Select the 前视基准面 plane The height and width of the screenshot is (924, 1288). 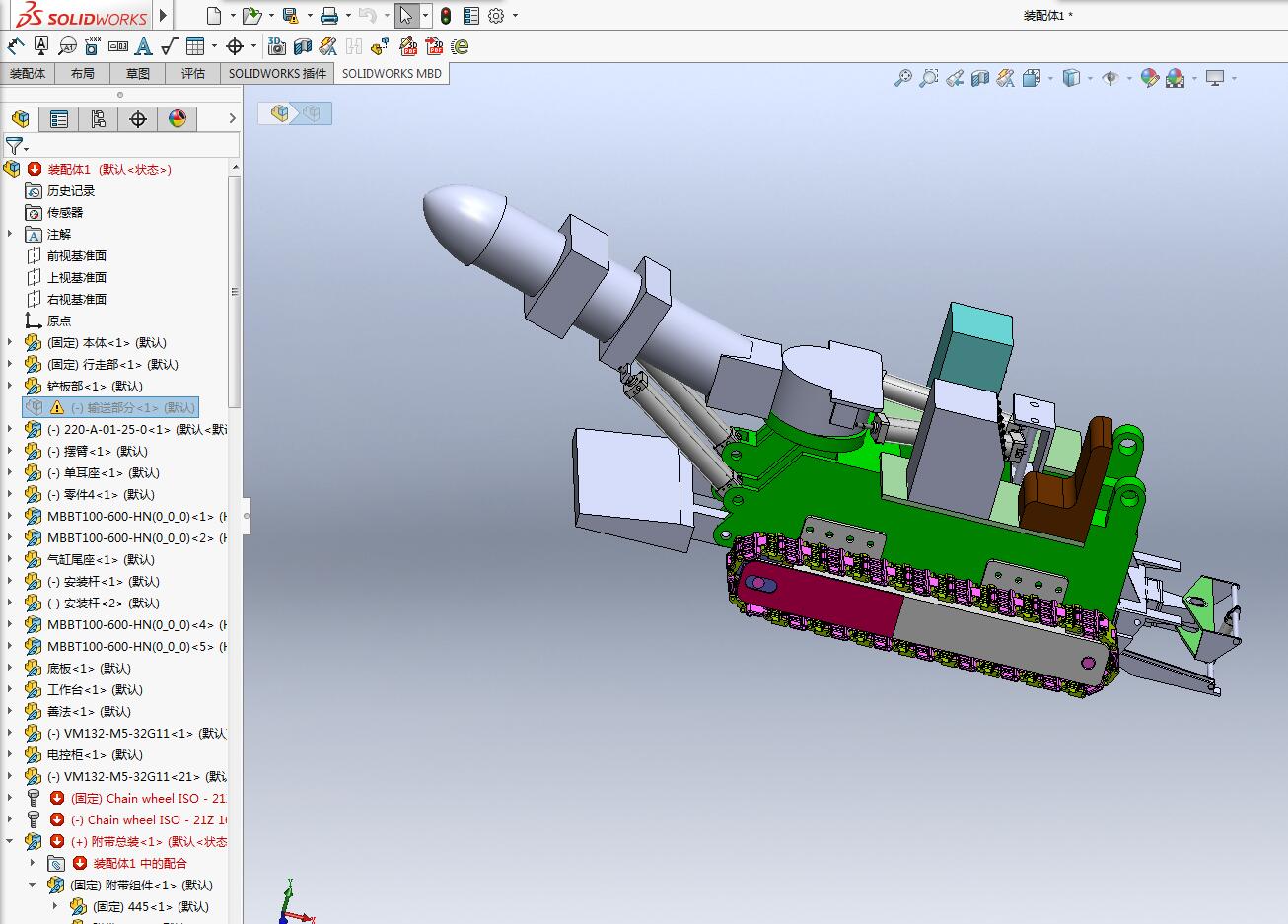[x=76, y=255]
